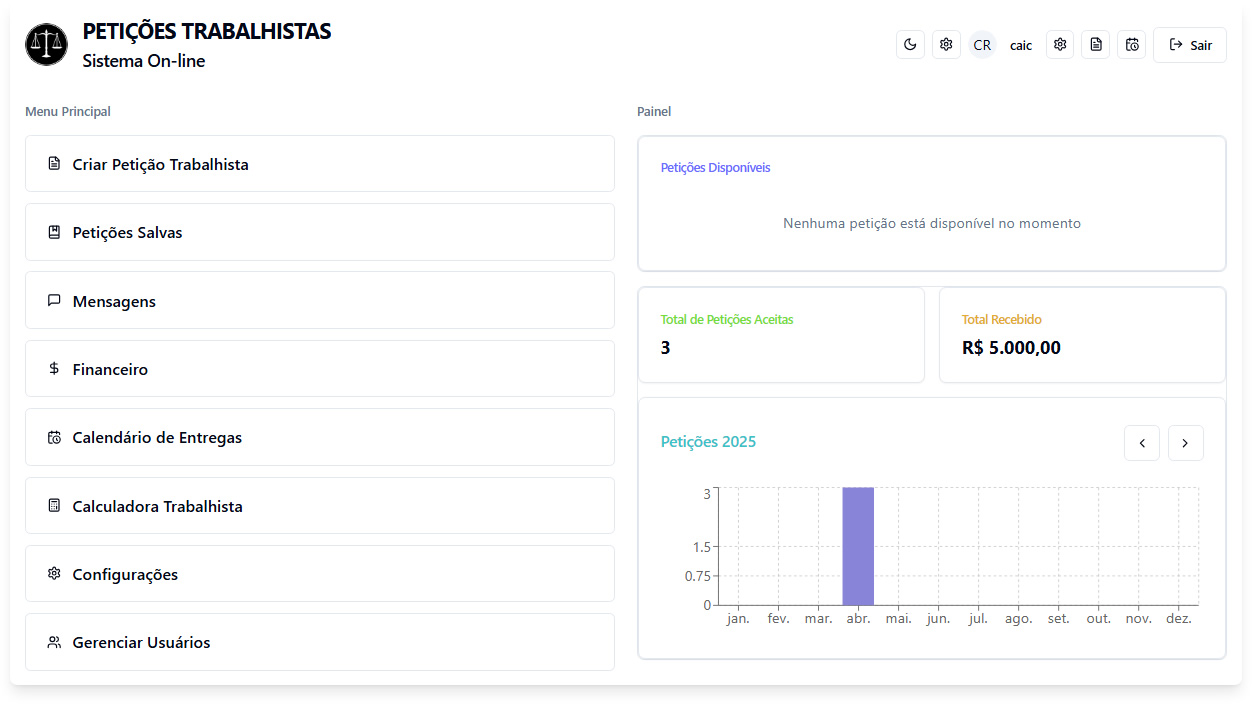Click the abr. bar in the chart
This screenshot has width=1252, height=704.
tap(858, 546)
